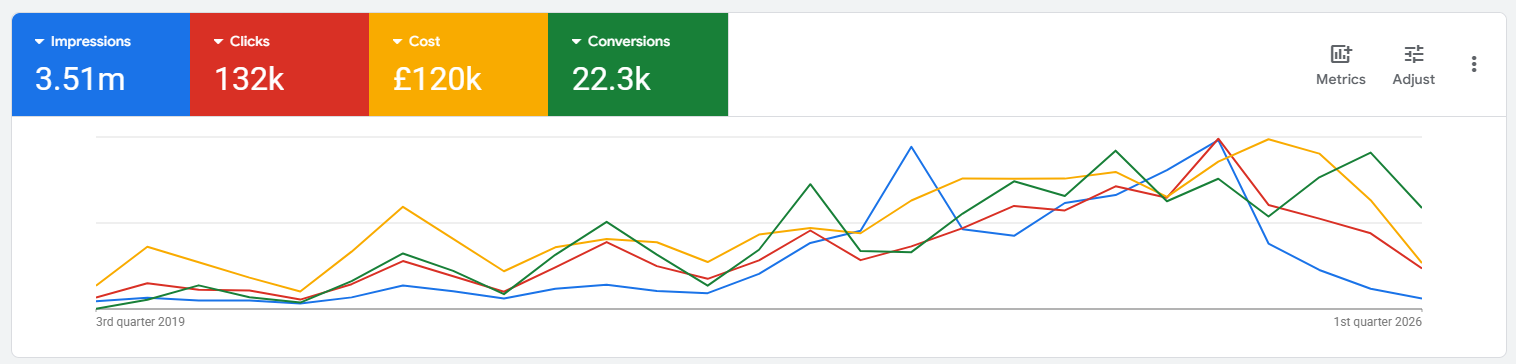The width and height of the screenshot is (1516, 364).
Task: Open the three-dot more options menu
Action: point(1473,64)
